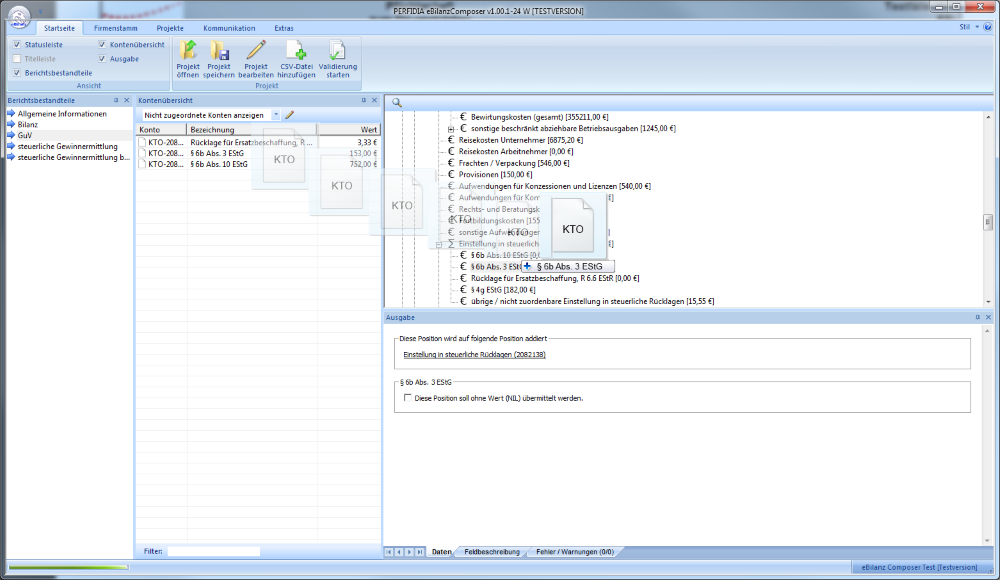Close the Berichtsbestandteile panel
Image resolution: width=1000 pixels, height=580 pixels.
pyautogui.click(x=126, y=100)
